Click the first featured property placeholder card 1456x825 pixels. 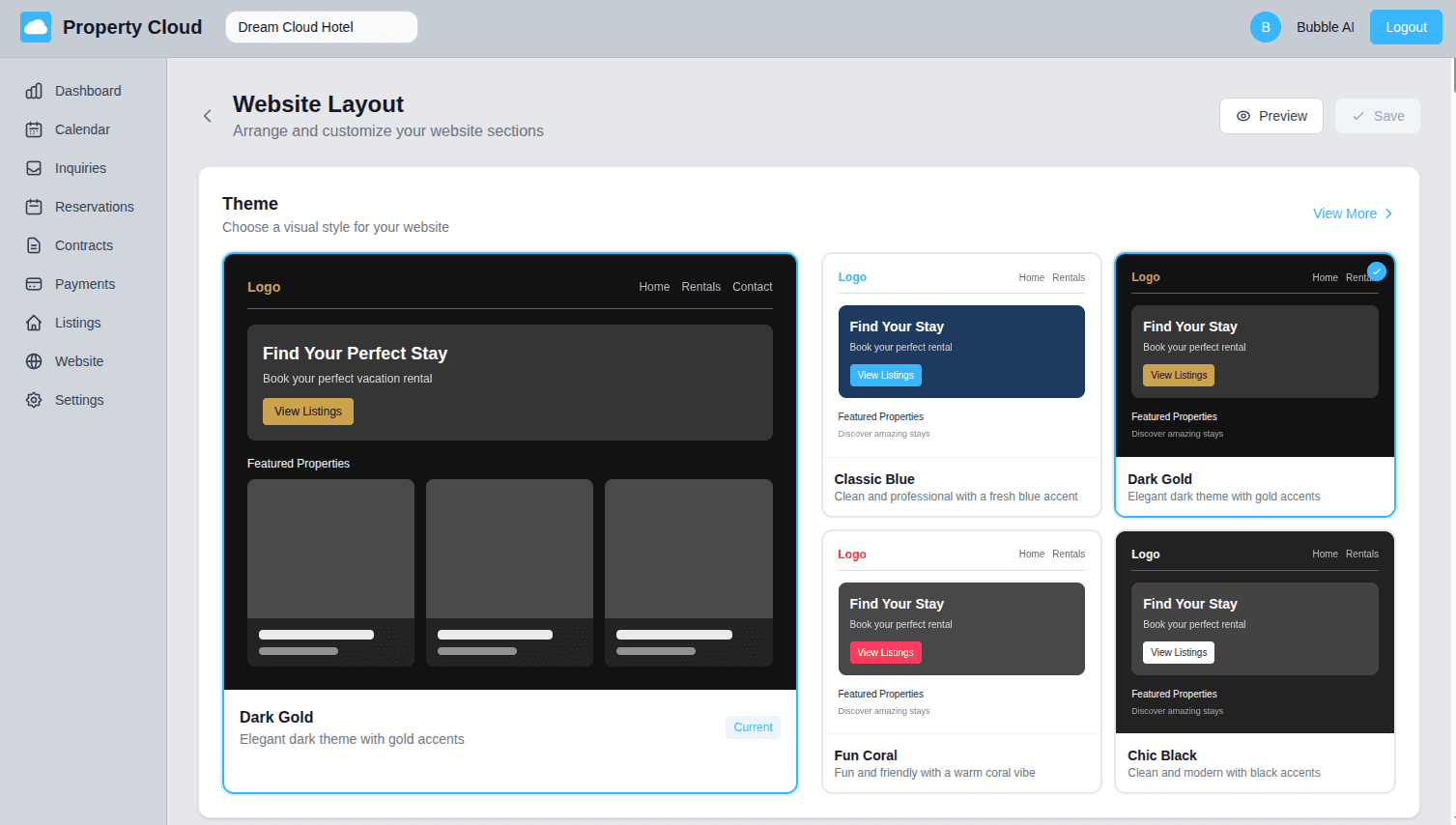tap(330, 573)
